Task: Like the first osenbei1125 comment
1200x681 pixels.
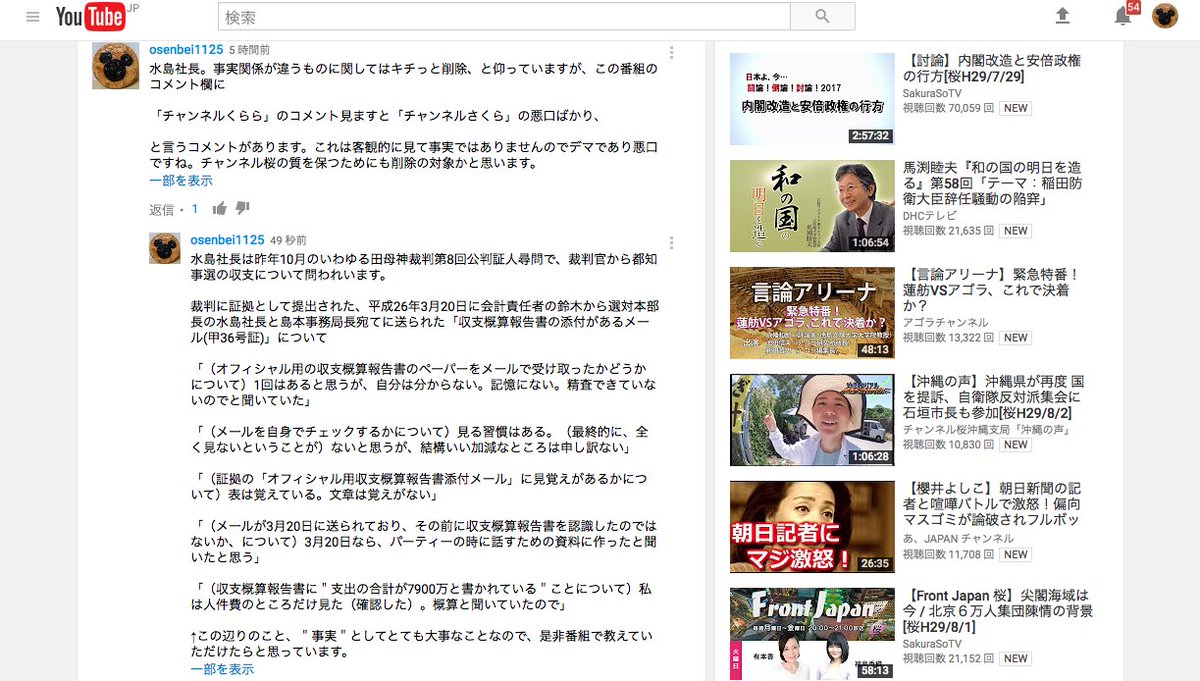Action: click(x=219, y=209)
